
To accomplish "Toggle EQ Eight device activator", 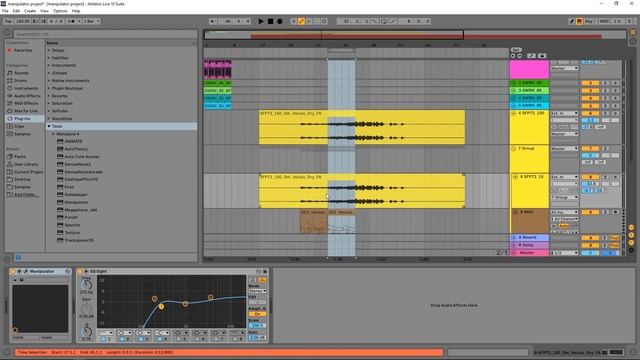I will click(x=80, y=271).
